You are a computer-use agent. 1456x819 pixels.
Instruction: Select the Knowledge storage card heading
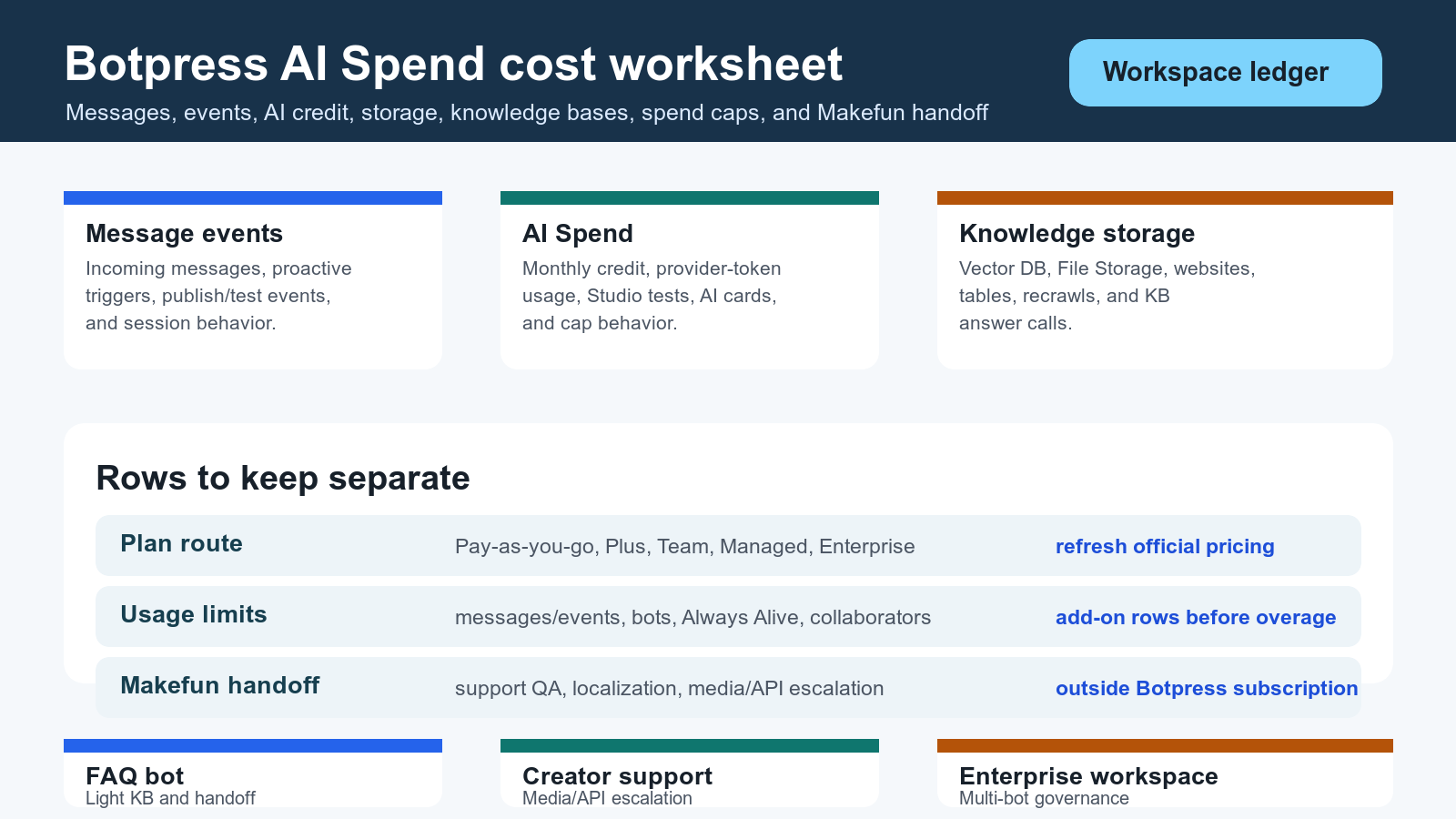pos(1077,234)
